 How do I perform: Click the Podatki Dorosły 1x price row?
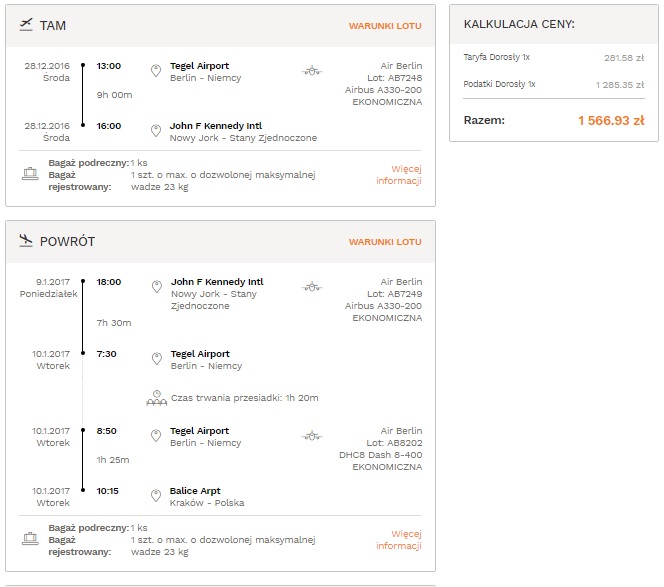554,84
